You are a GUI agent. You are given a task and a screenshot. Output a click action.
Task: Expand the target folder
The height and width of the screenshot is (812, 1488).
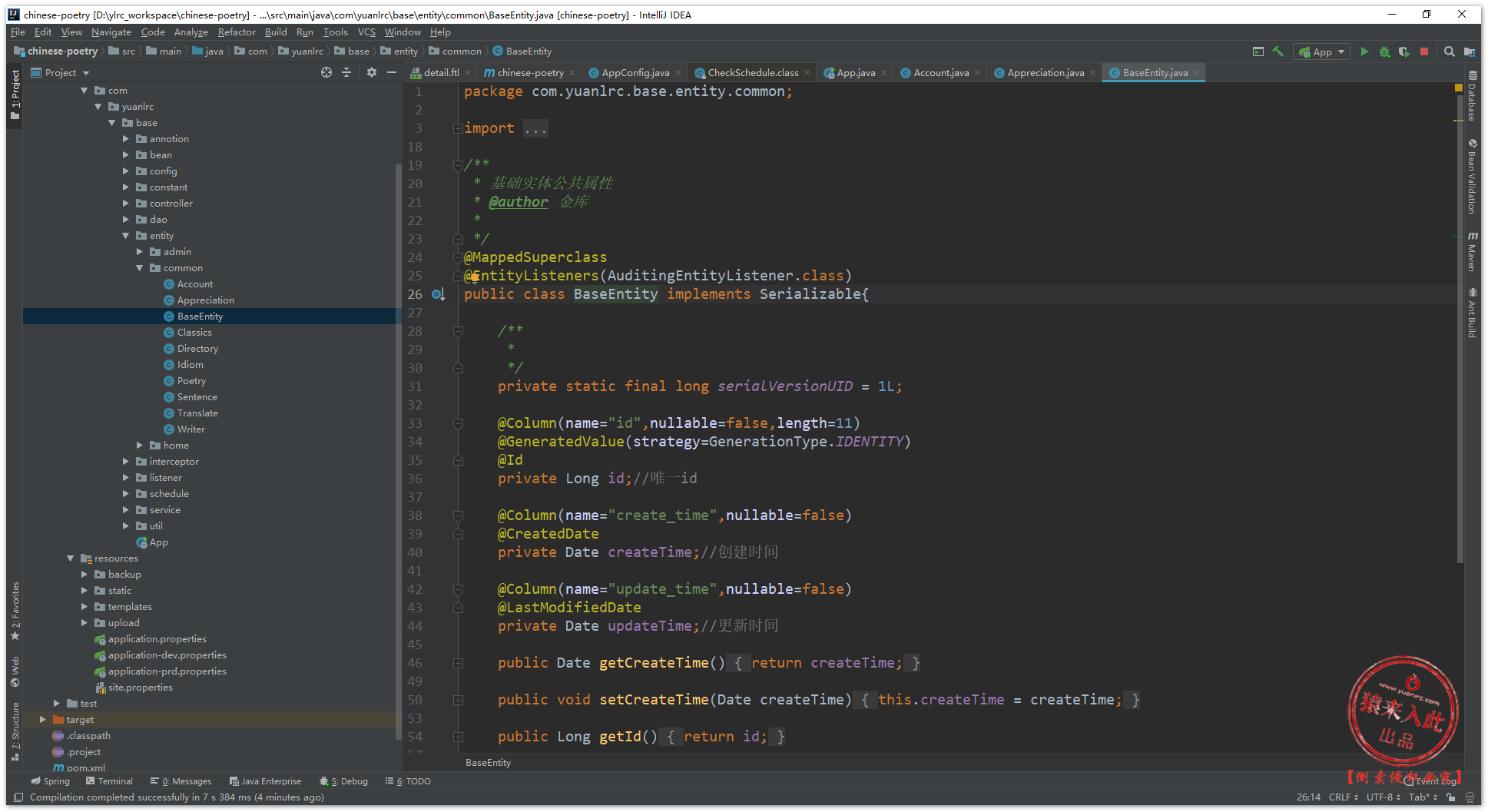(43, 720)
